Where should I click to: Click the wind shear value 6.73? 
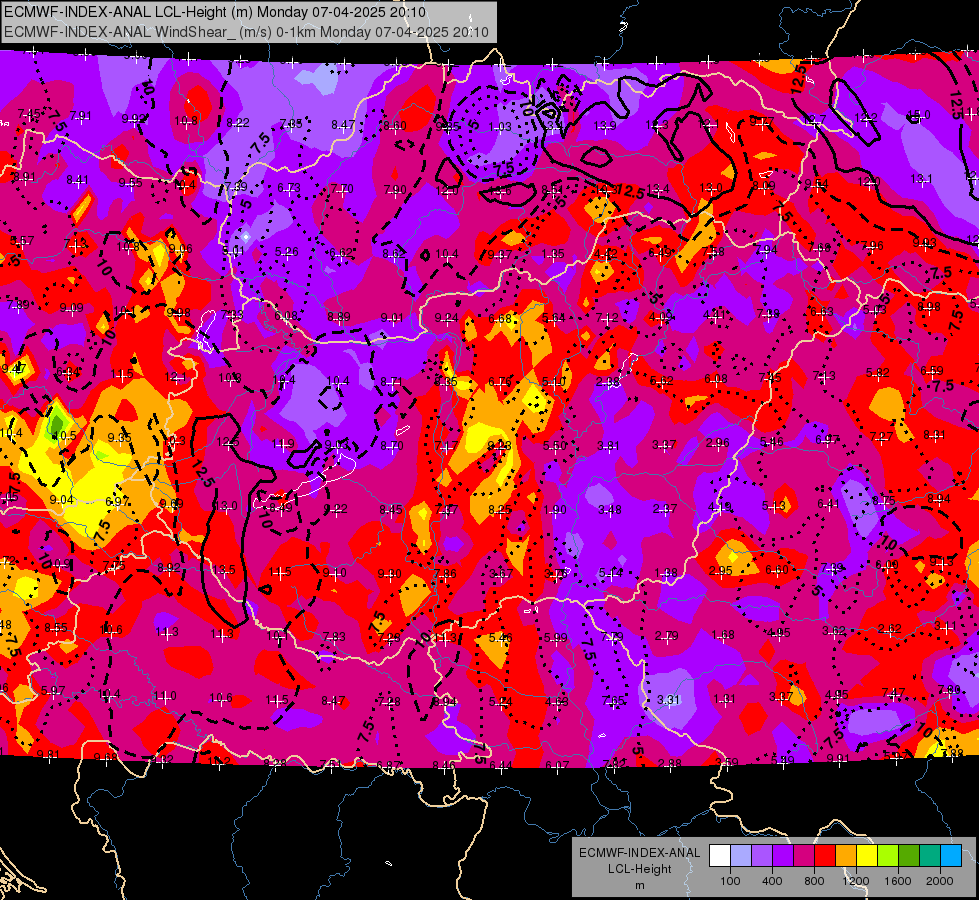coord(289,187)
